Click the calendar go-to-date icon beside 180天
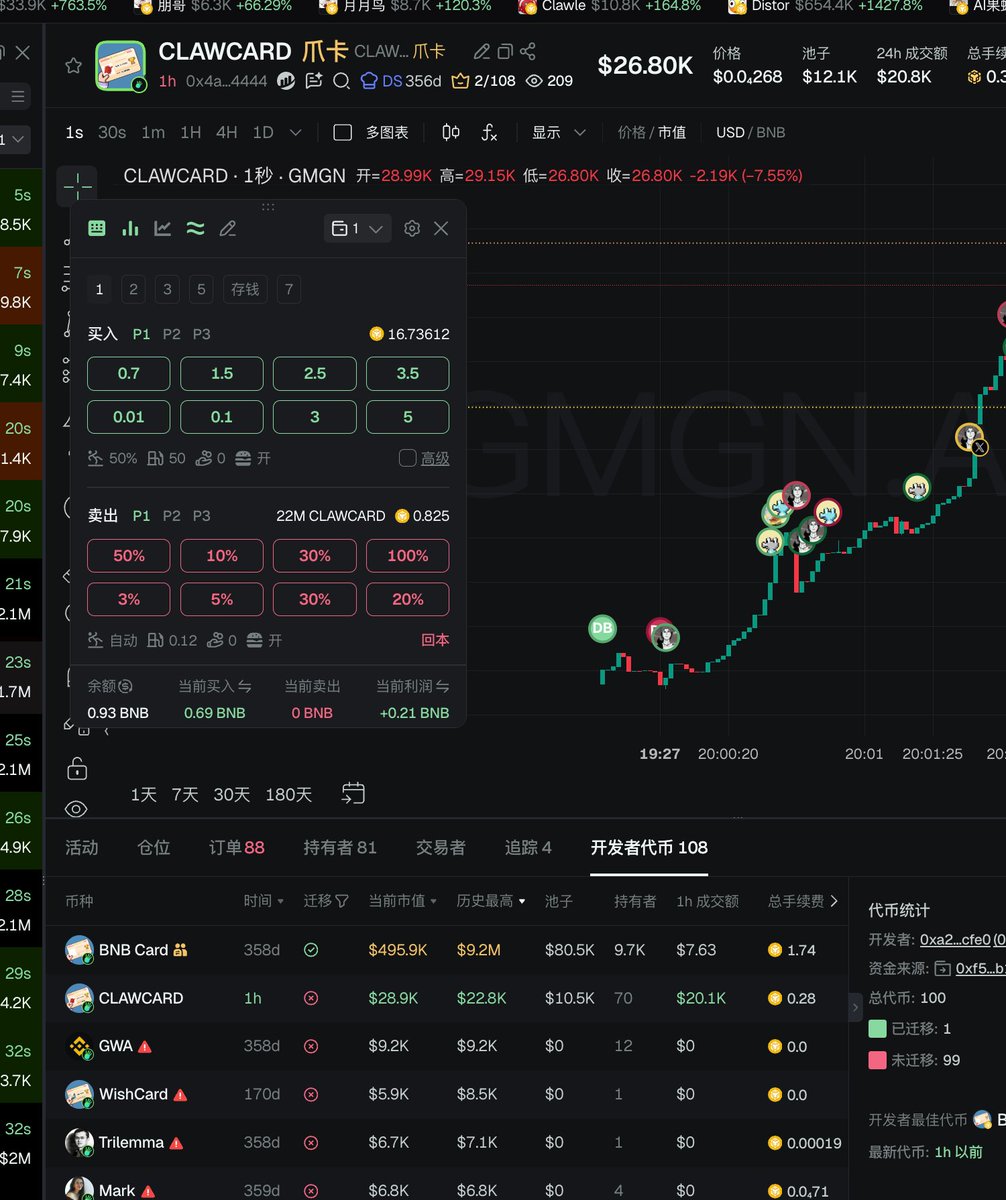This screenshot has width=1006, height=1200. (353, 793)
